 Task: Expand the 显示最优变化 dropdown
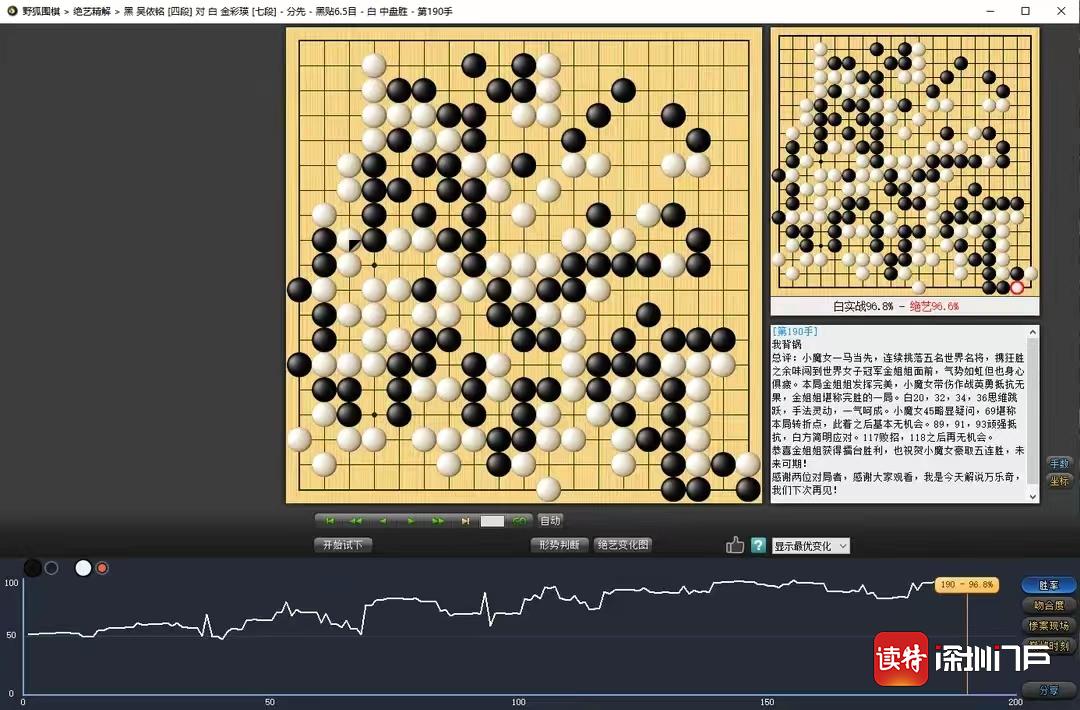tap(811, 546)
